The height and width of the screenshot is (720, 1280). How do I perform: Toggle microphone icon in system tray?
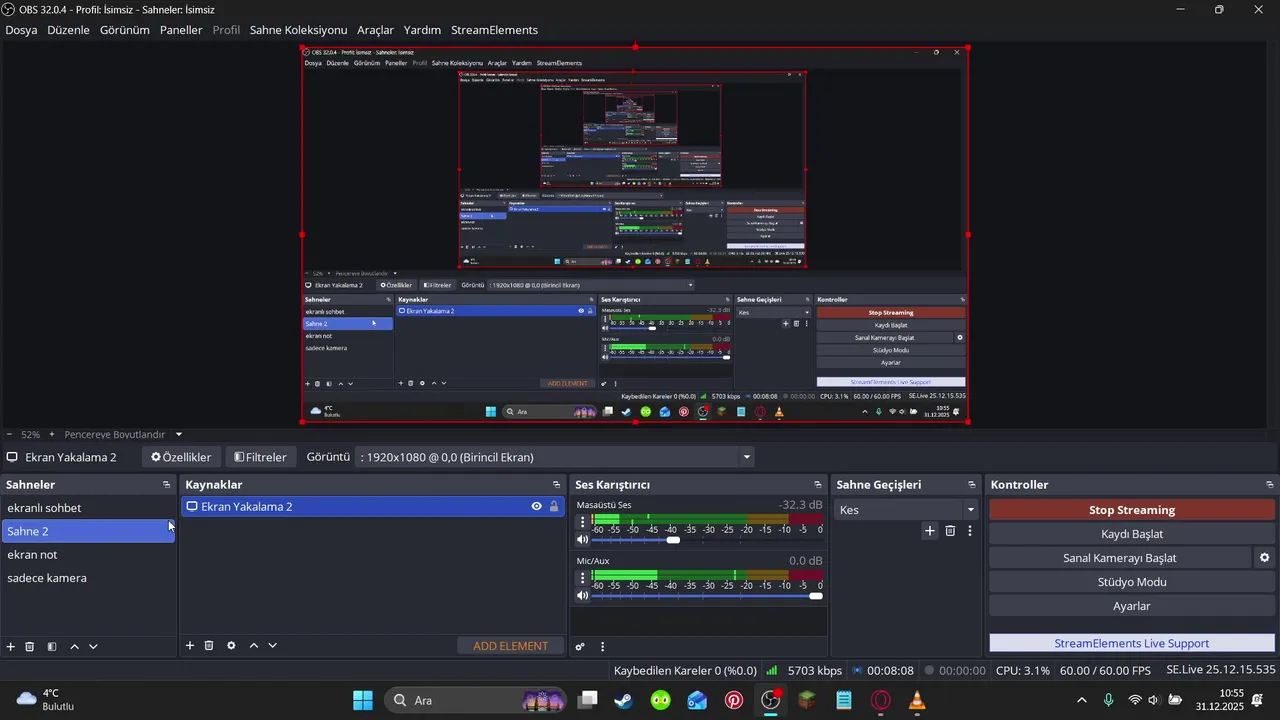pyautogui.click(x=1108, y=700)
